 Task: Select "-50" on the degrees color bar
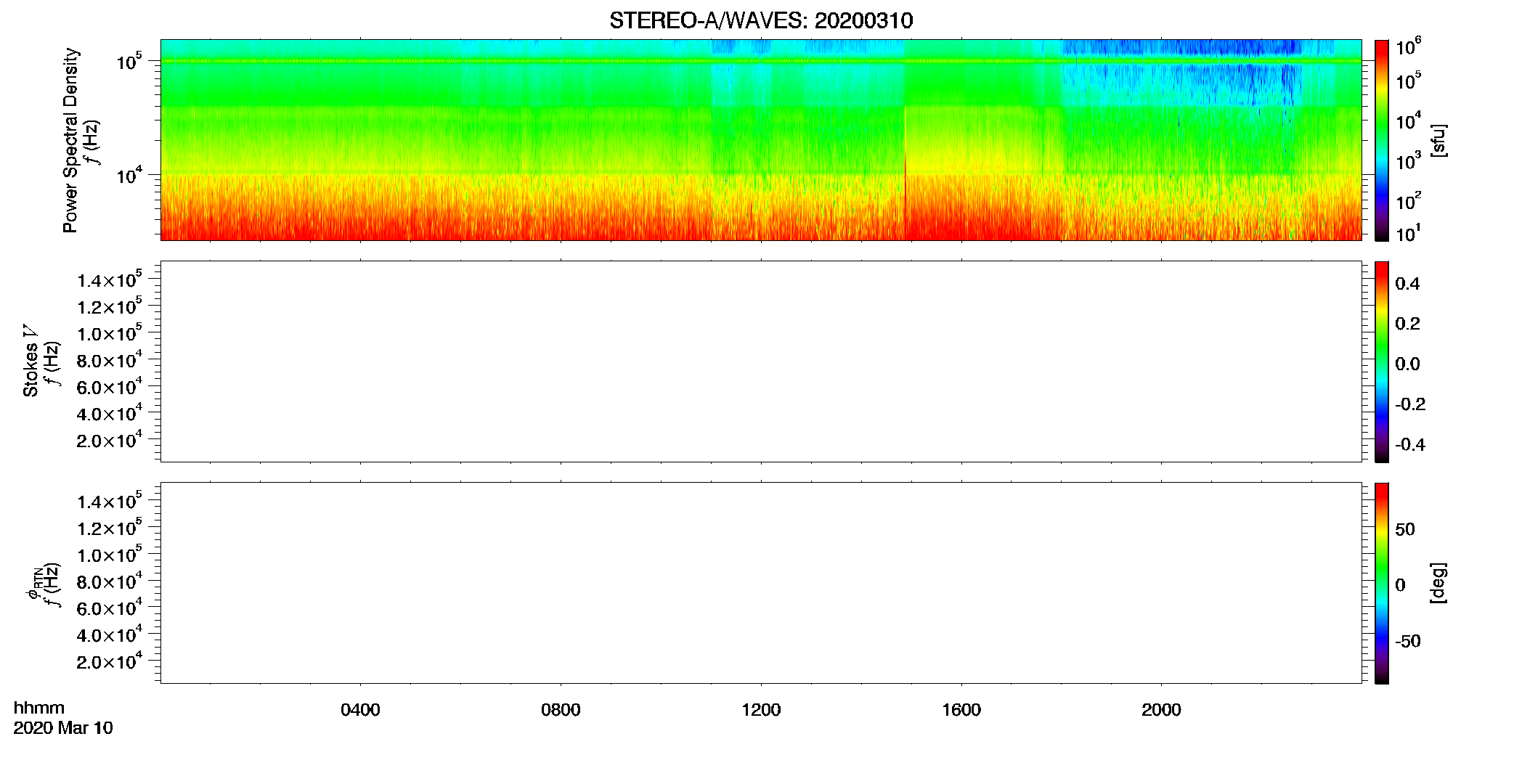point(1408,641)
